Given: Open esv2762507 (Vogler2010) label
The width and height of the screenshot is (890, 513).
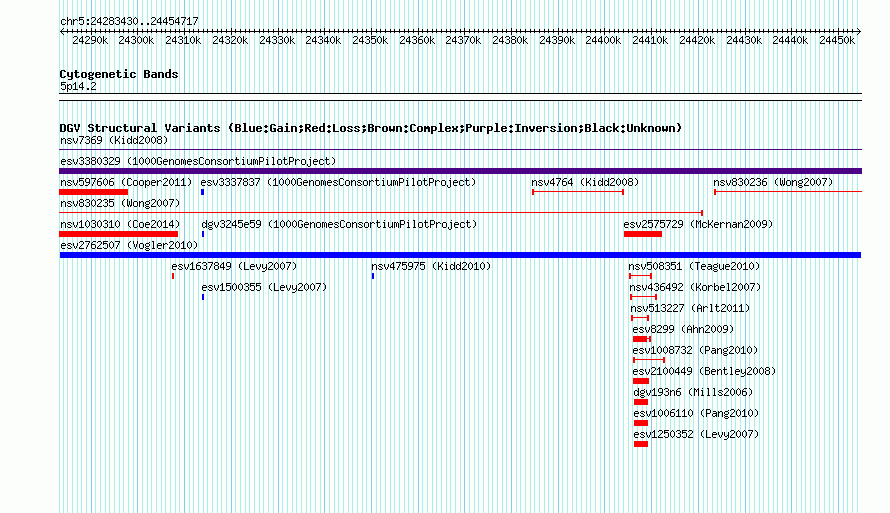Looking at the screenshot, I should tap(129, 245).
